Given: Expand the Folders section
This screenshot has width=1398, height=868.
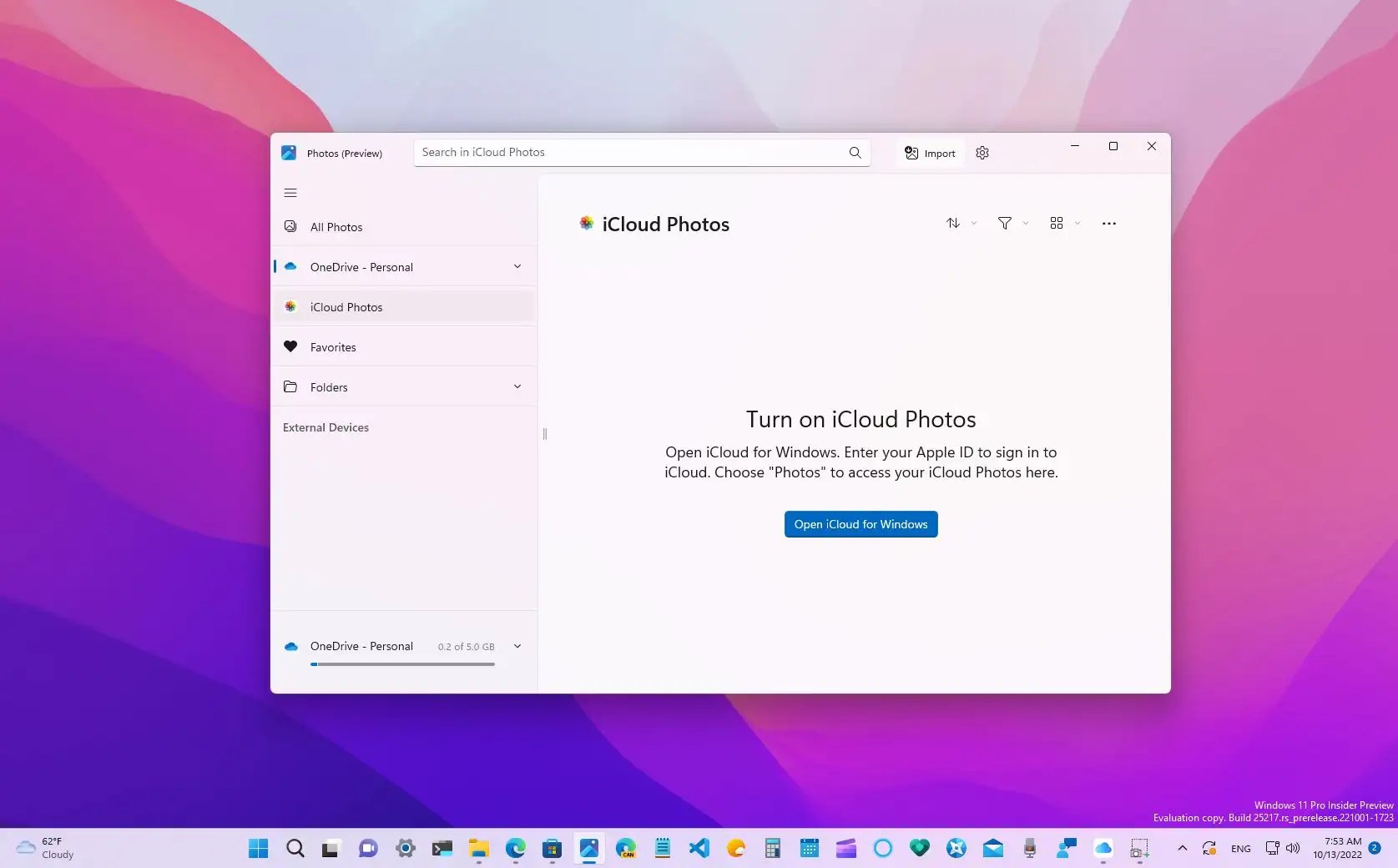Looking at the screenshot, I should click(517, 386).
